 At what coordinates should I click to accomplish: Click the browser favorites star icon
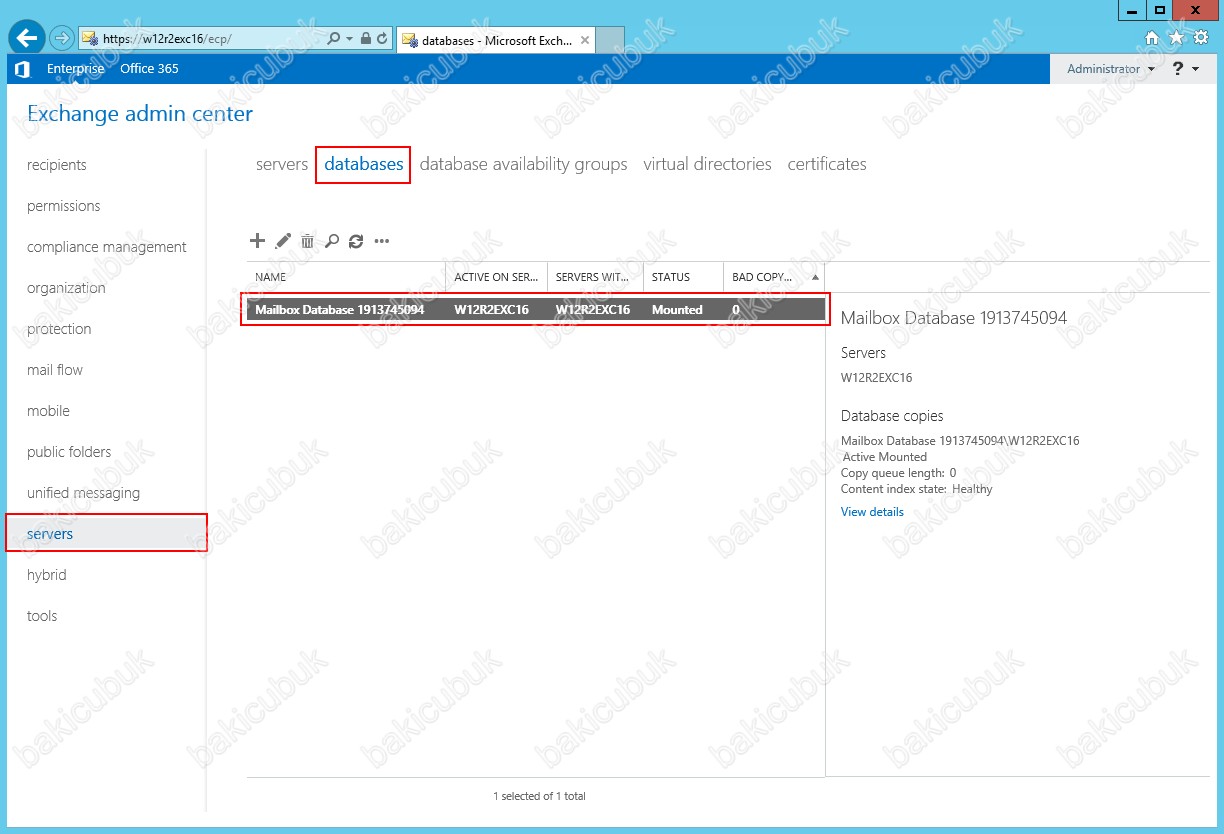tap(1176, 38)
